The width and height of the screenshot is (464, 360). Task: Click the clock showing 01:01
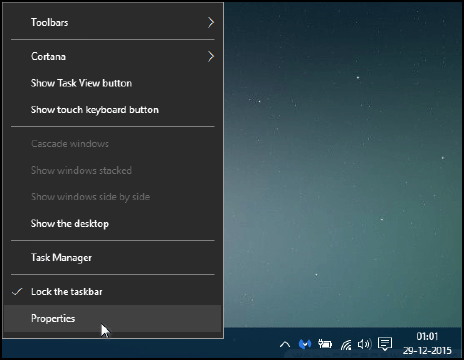click(x=427, y=336)
